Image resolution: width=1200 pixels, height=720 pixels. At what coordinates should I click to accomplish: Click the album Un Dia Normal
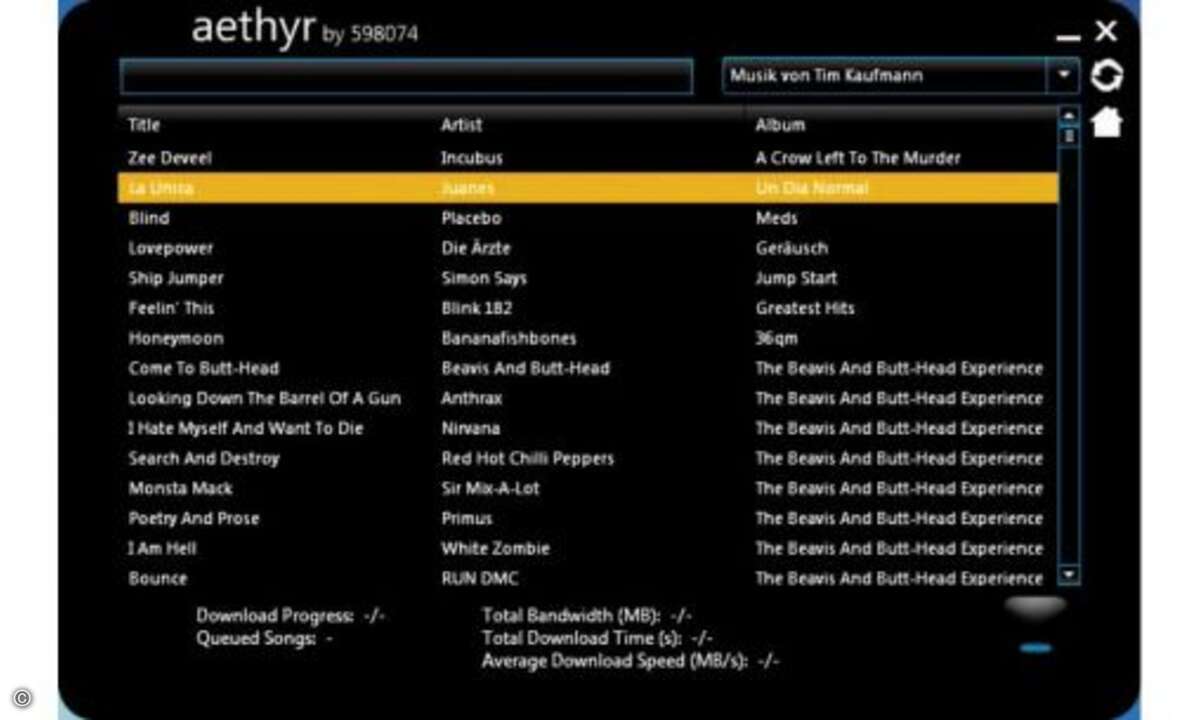point(812,188)
